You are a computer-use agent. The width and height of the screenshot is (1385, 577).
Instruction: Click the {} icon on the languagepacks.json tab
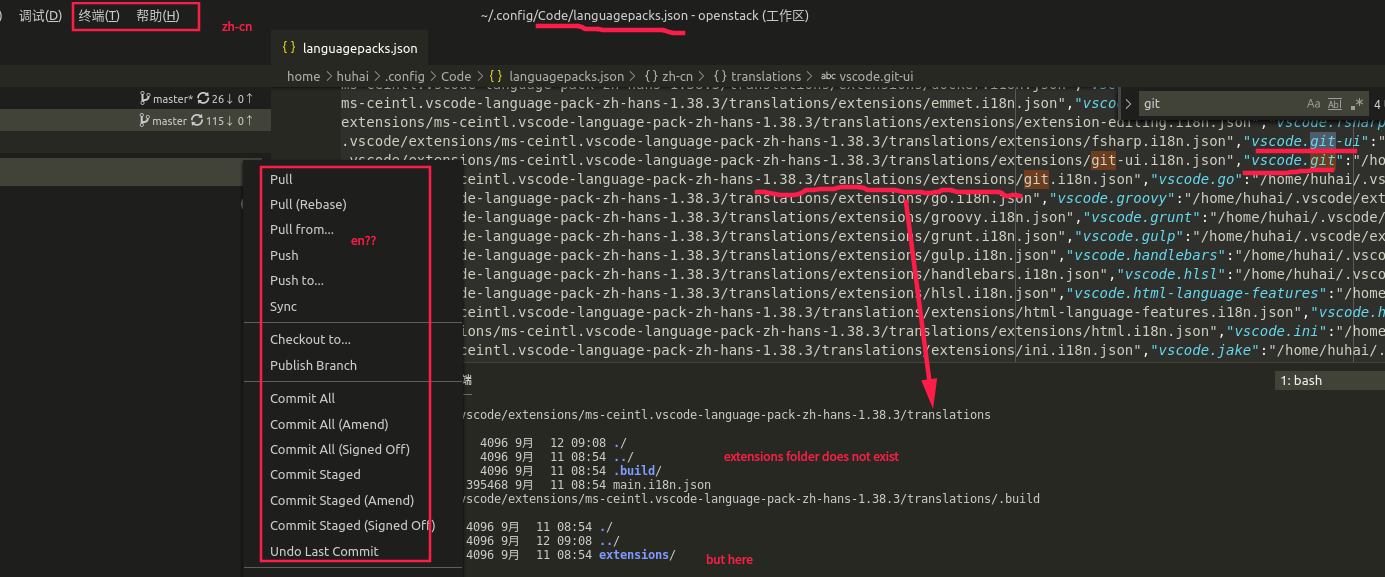click(291, 47)
